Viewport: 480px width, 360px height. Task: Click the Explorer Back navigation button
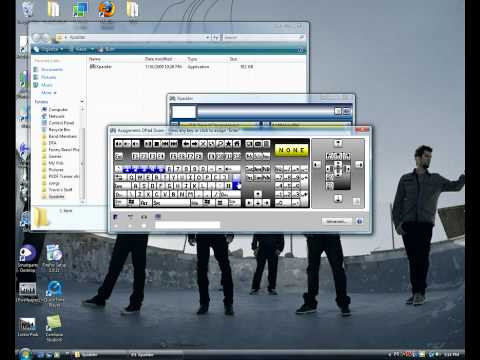[36, 37]
